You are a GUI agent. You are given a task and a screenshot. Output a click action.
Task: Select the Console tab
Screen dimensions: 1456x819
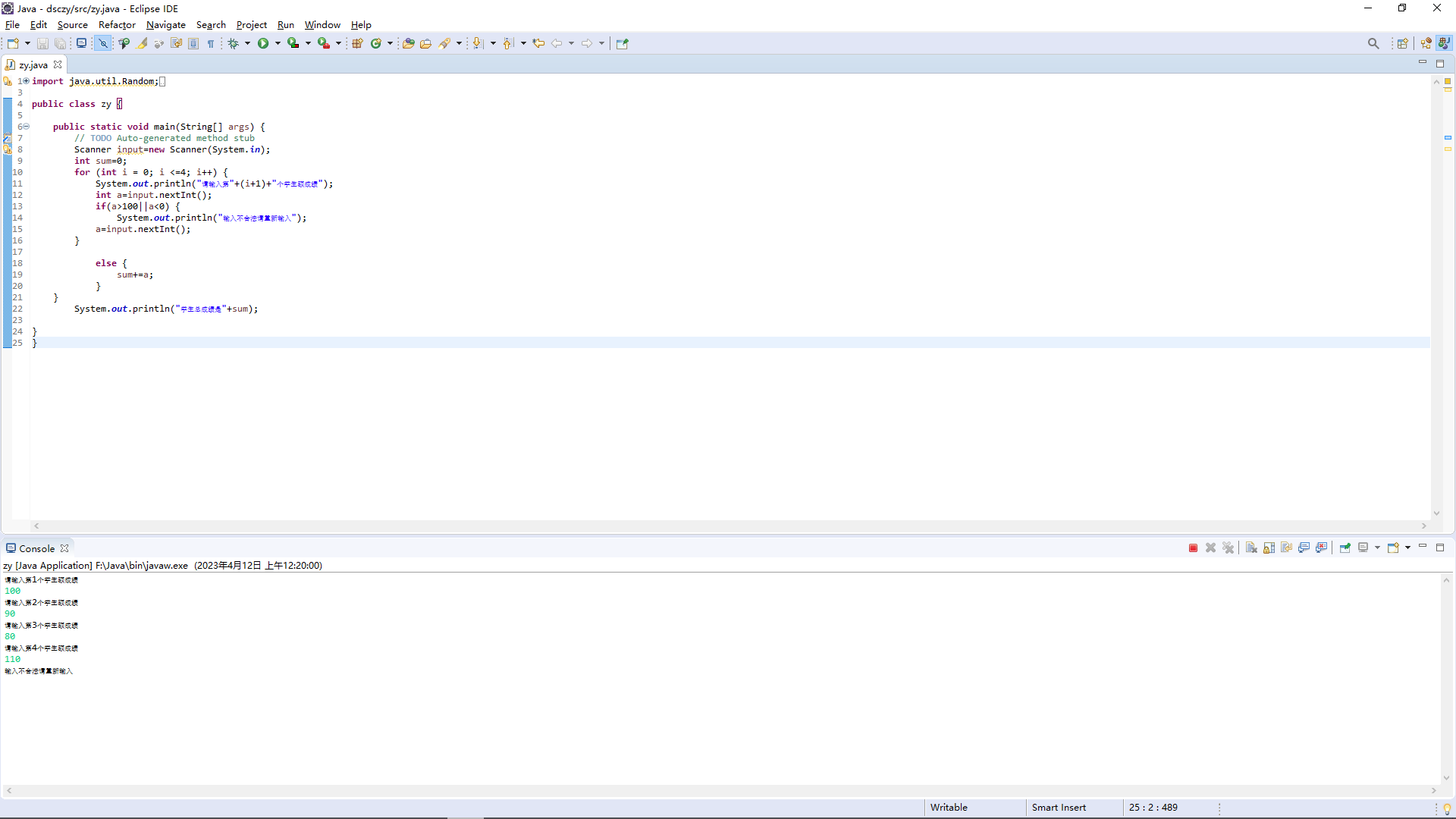[x=36, y=548]
